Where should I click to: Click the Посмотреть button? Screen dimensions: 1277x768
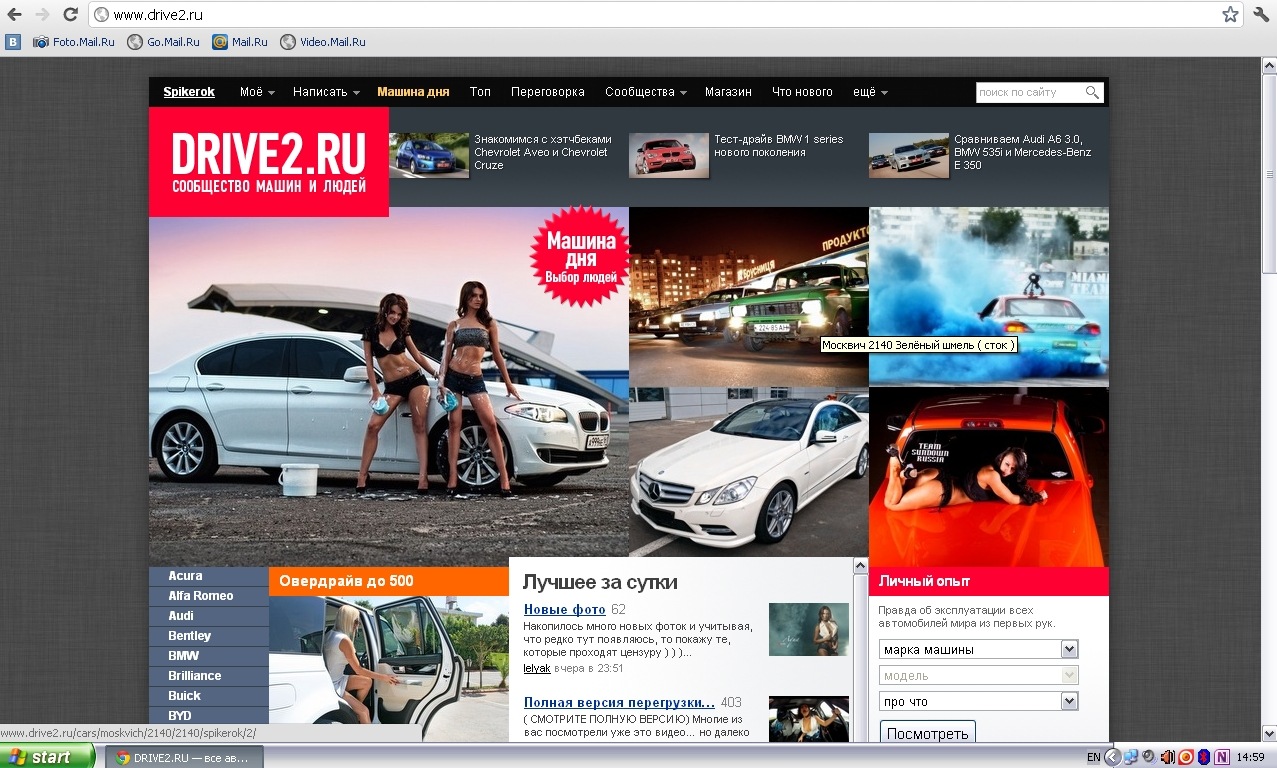pos(928,733)
